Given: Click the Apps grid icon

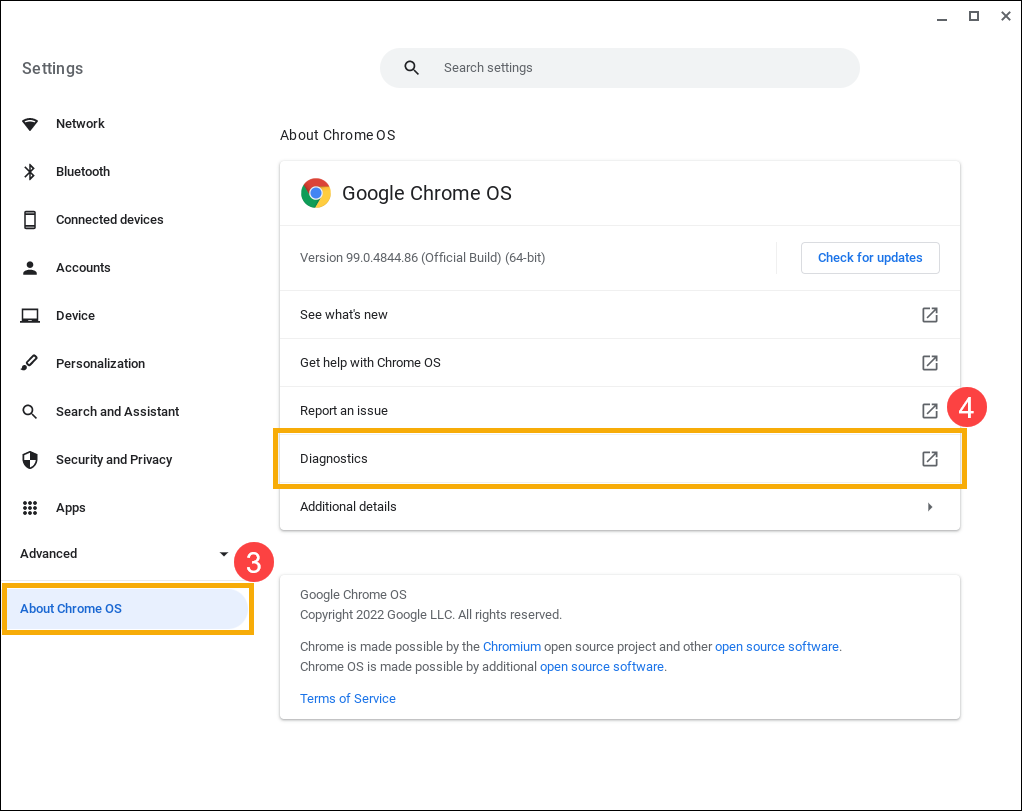Looking at the screenshot, I should click(30, 508).
